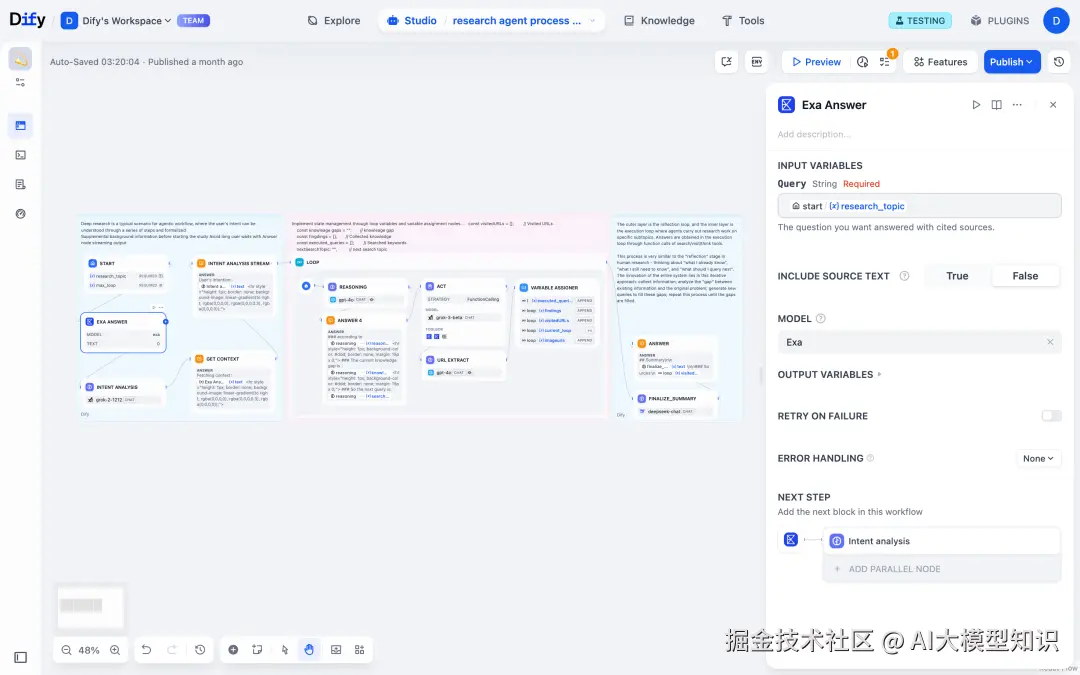The image size is (1080, 675).
Task: Click the TESTING environment badge
Action: click(920, 21)
